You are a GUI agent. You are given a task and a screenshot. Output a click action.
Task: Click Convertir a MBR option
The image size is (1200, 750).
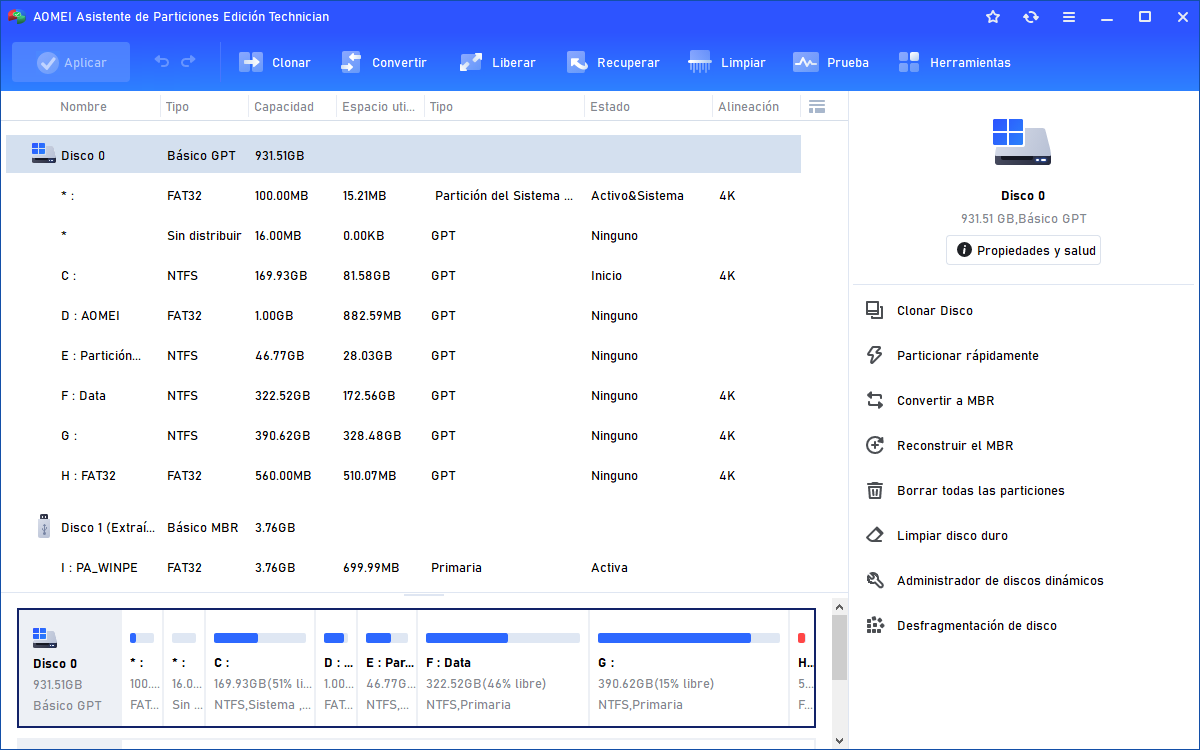pyautogui.click(x=945, y=401)
